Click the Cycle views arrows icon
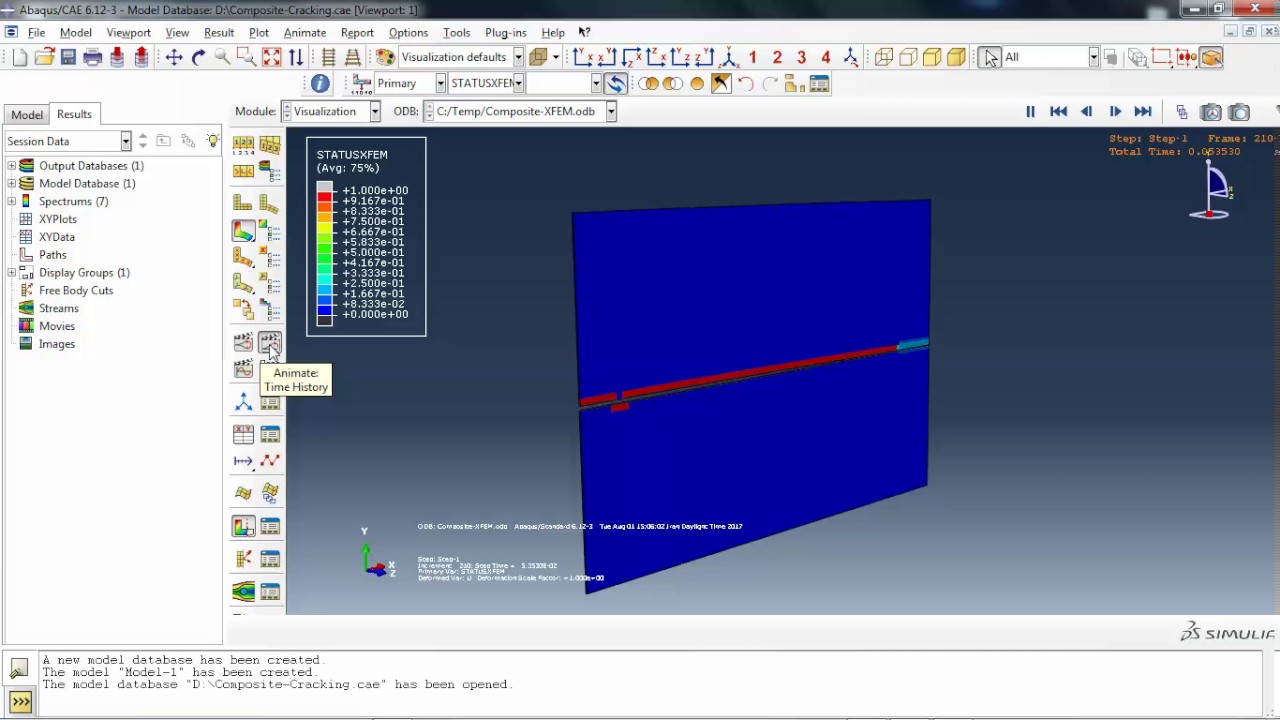 [296, 58]
